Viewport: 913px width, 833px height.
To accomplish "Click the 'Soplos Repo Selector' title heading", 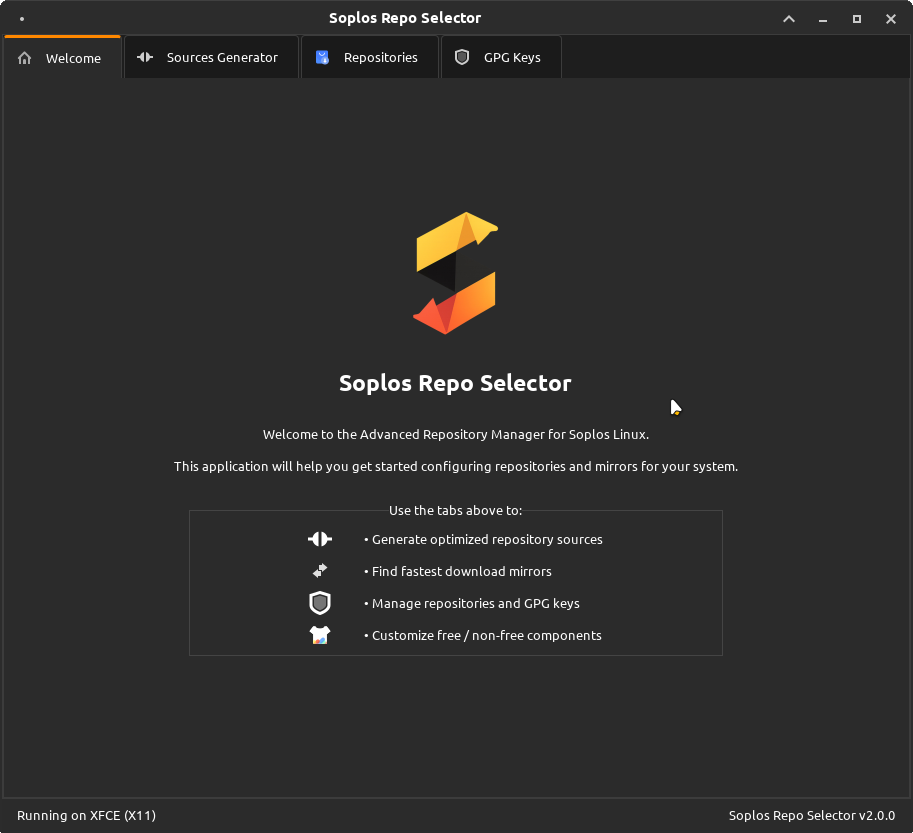I will (x=455, y=383).
